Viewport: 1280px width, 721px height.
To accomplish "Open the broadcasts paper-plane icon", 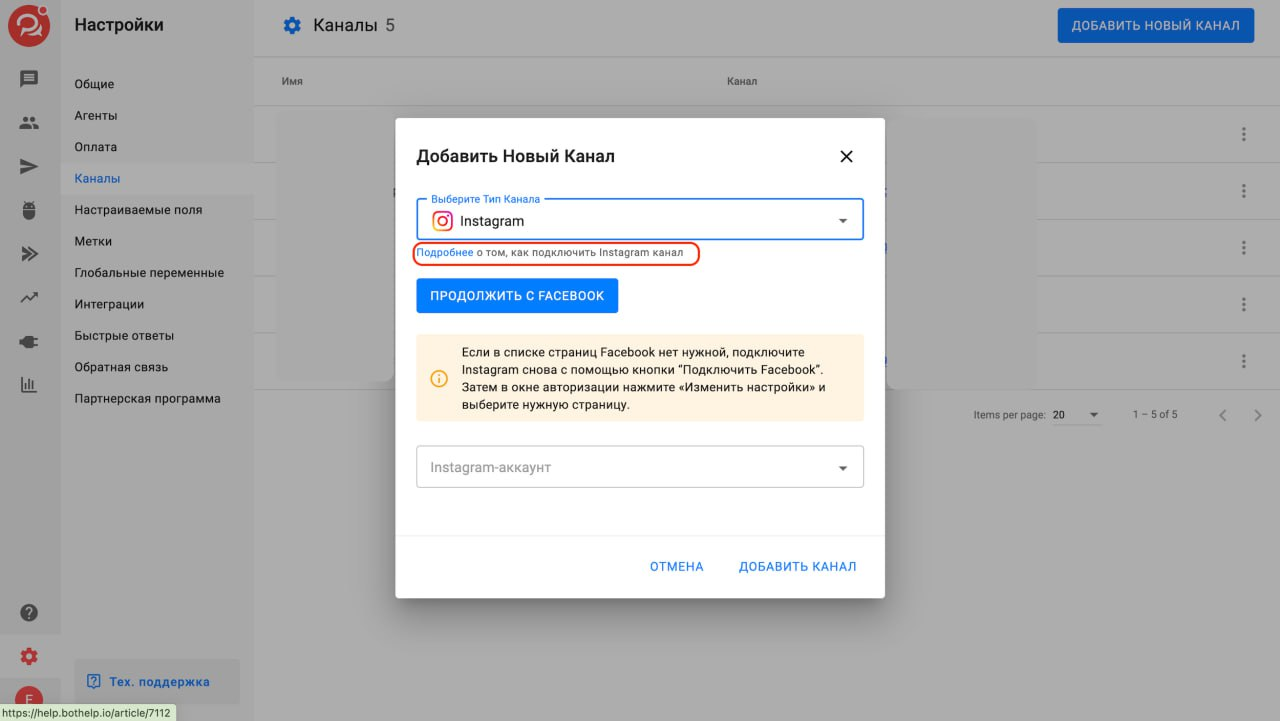I will pos(29,167).
